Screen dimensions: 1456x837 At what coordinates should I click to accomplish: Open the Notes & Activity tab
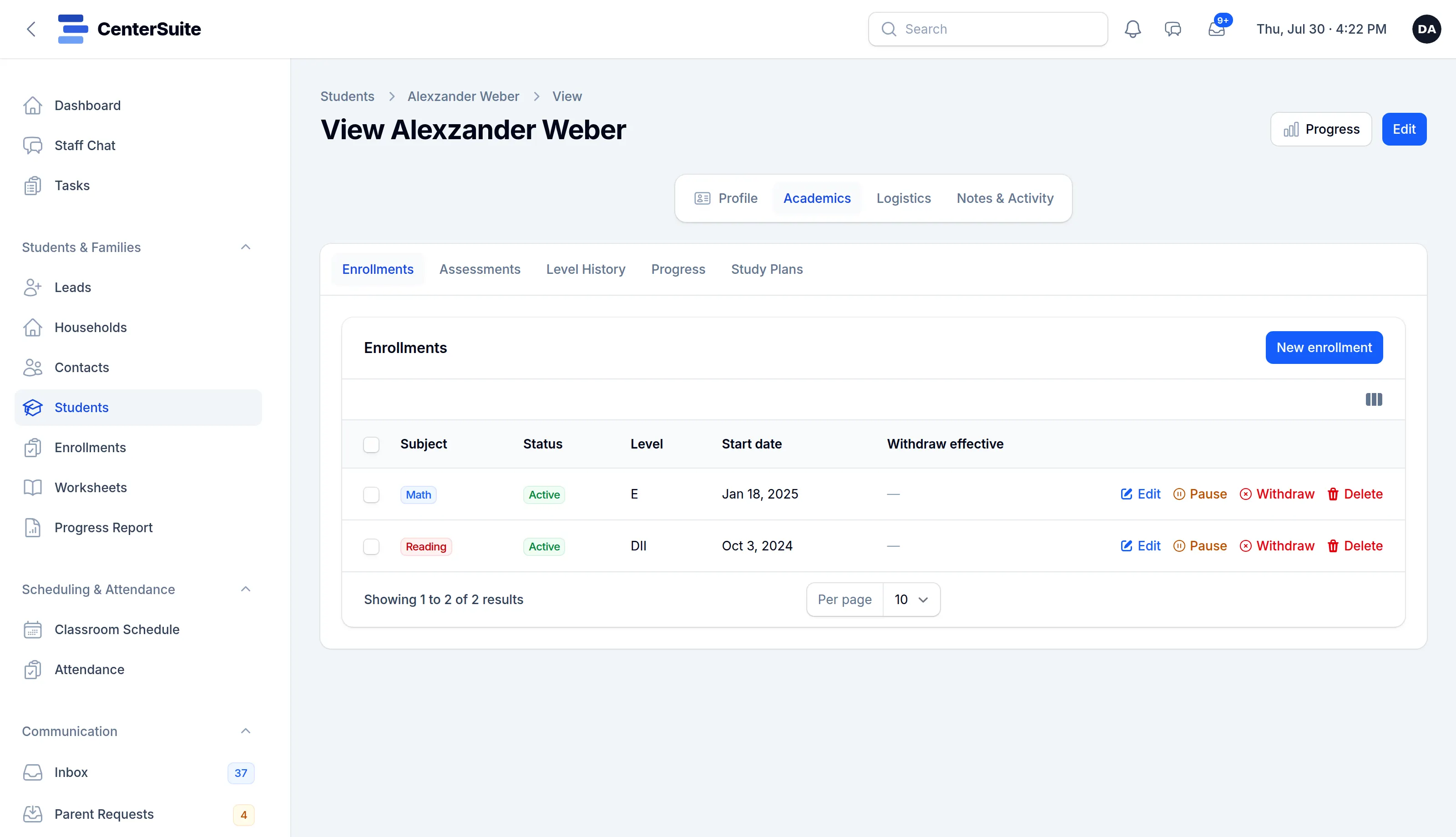[x=1005, y=198]
